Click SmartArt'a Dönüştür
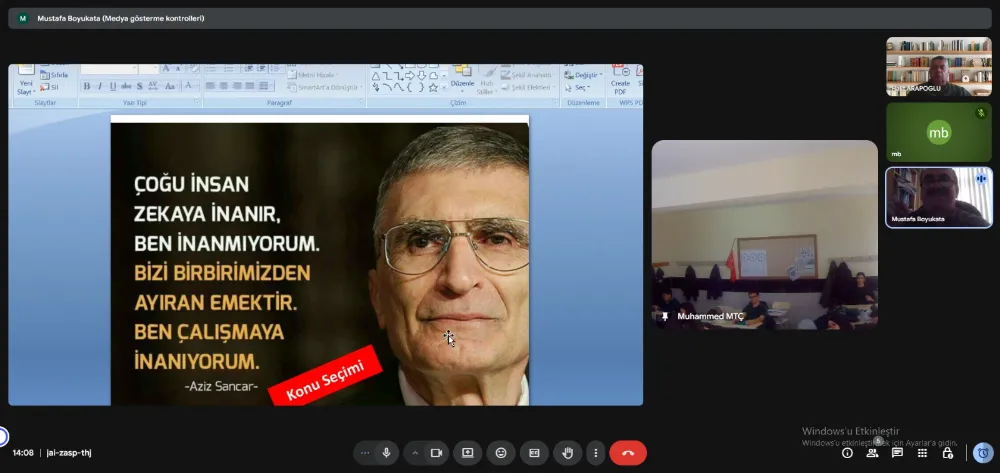Image resolution: width=1000 pixels, height=473 pixels. tap(324, 87)
